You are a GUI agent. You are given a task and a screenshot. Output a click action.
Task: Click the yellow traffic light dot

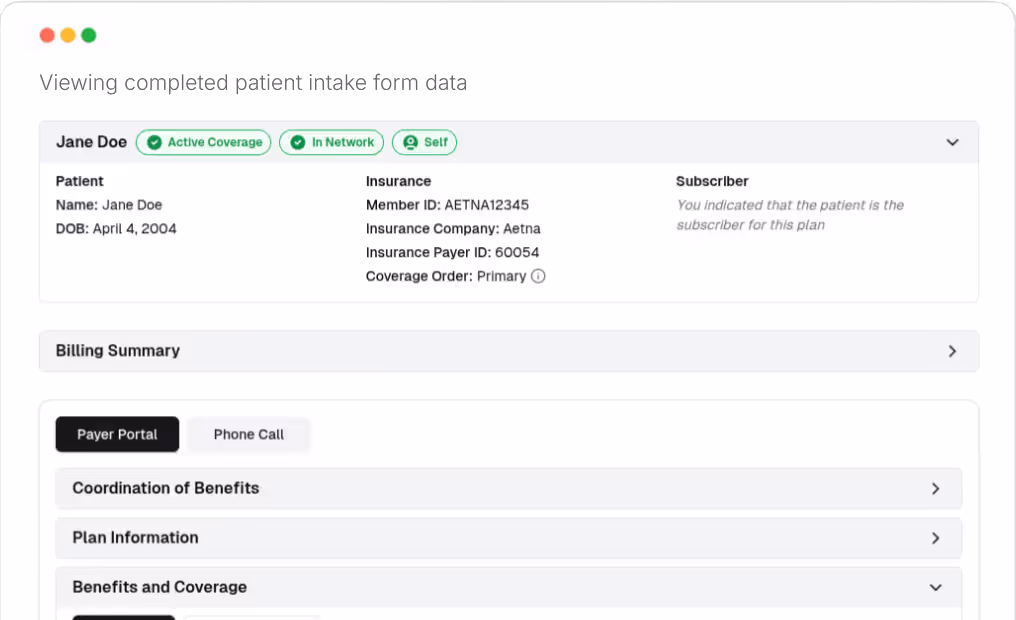[x=68, y=34]
